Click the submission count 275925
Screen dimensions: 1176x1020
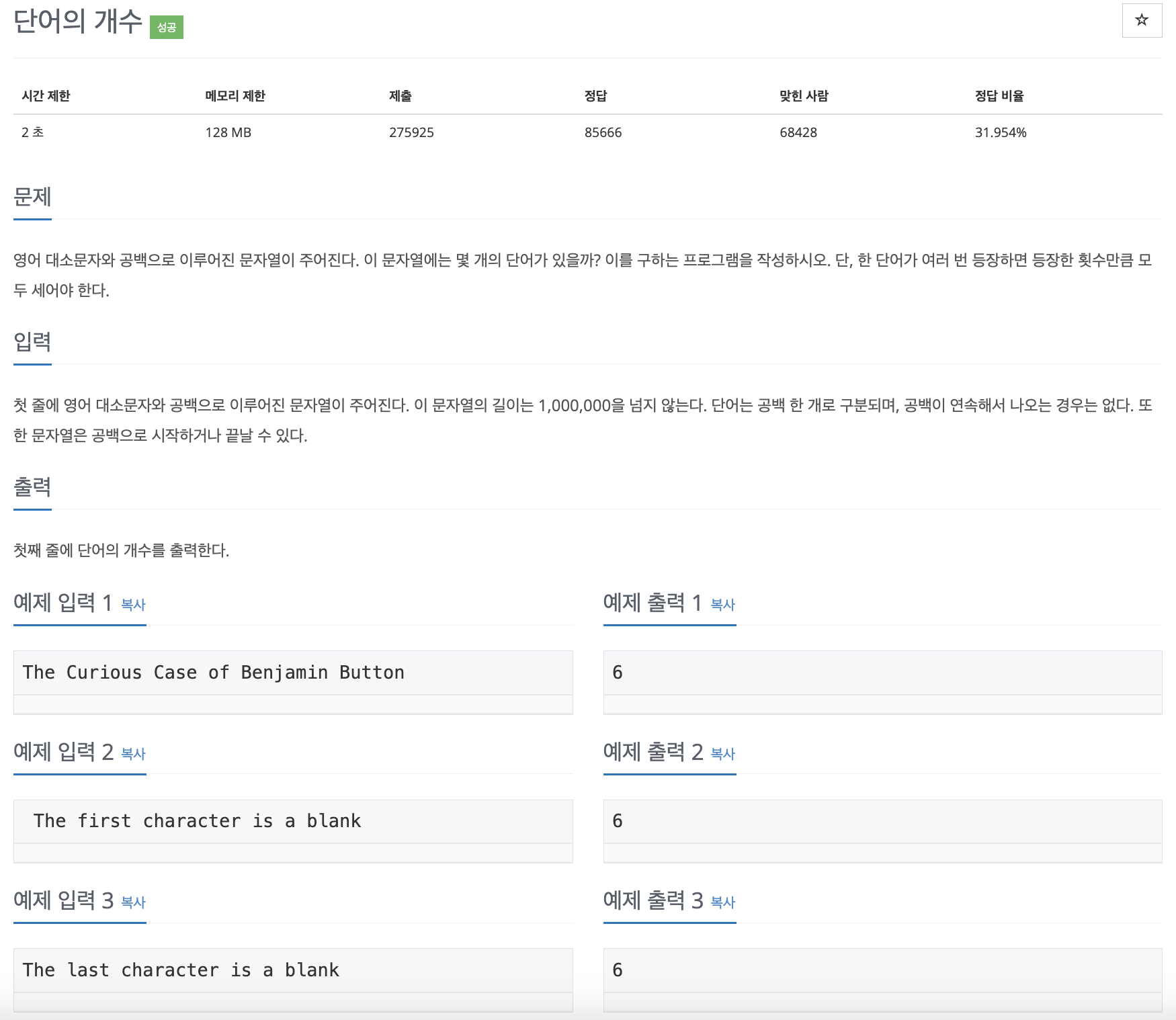[x=411, y=132]
